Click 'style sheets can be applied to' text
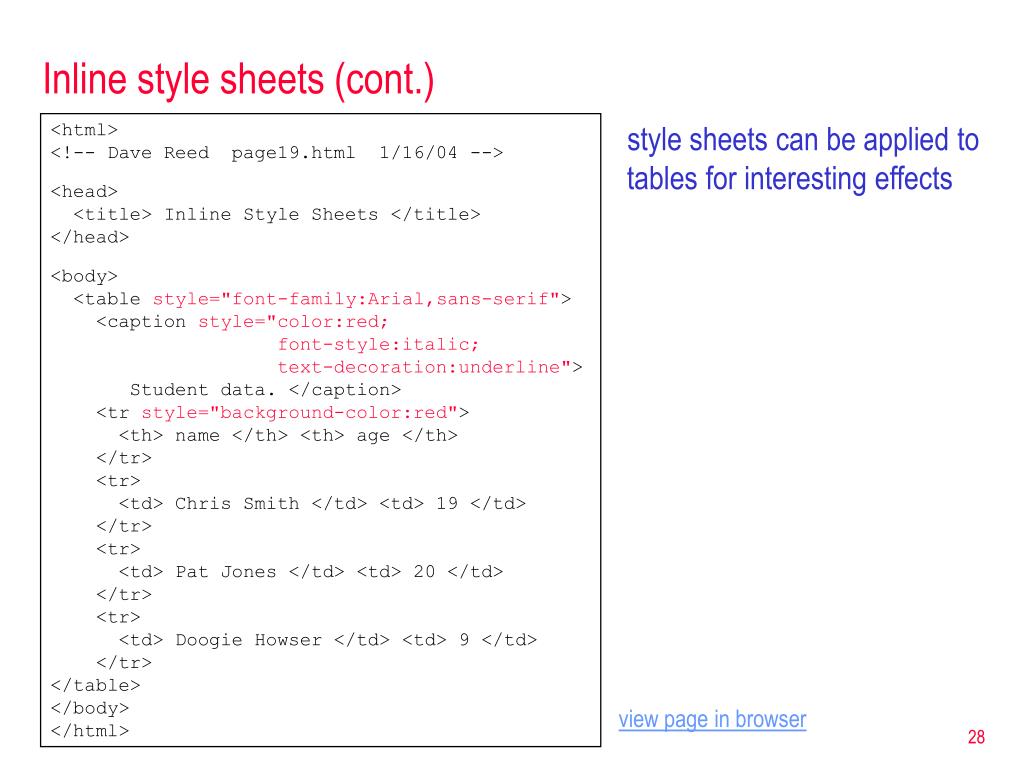The image size is (1023, 780). 803,140
